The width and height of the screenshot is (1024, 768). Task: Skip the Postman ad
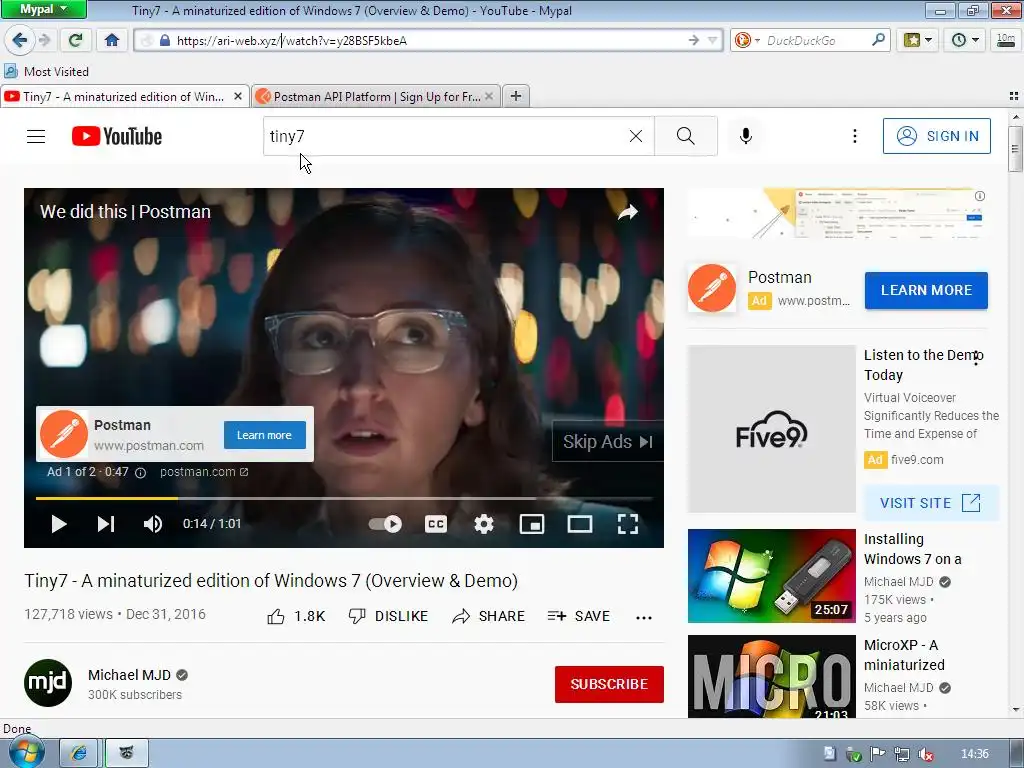(x=607, y=442)
